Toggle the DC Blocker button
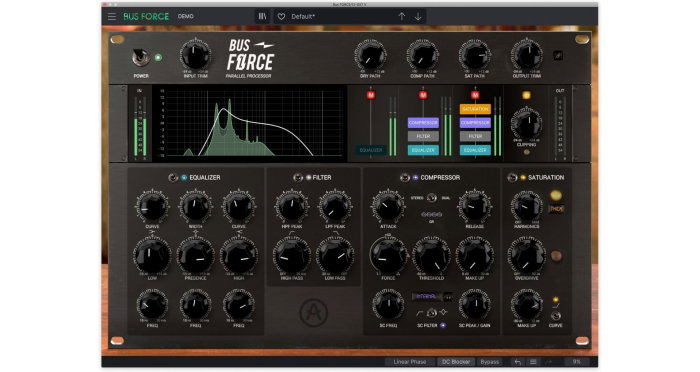 pos(456,362)
